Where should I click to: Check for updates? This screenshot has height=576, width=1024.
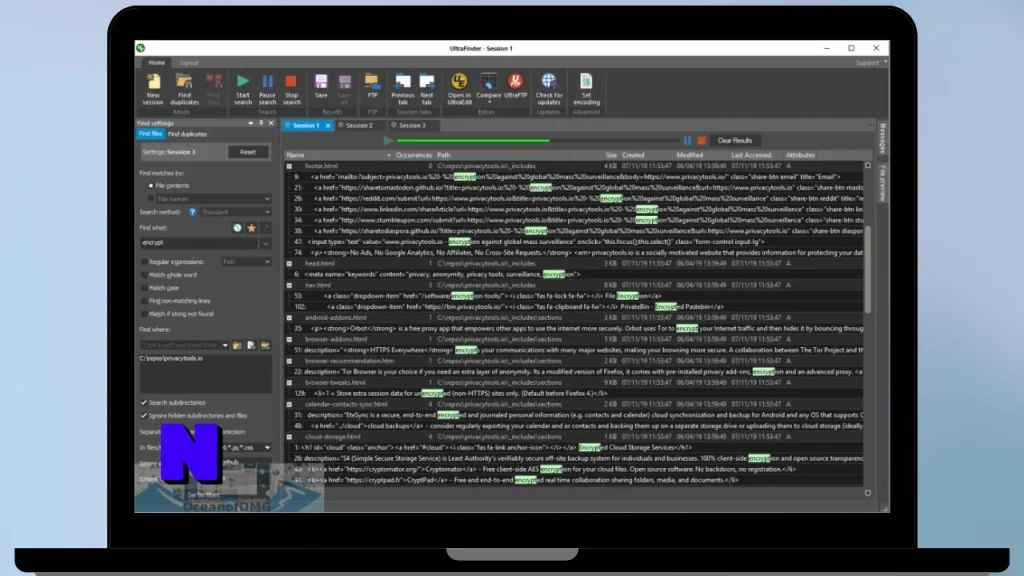(x=549, y=89)
